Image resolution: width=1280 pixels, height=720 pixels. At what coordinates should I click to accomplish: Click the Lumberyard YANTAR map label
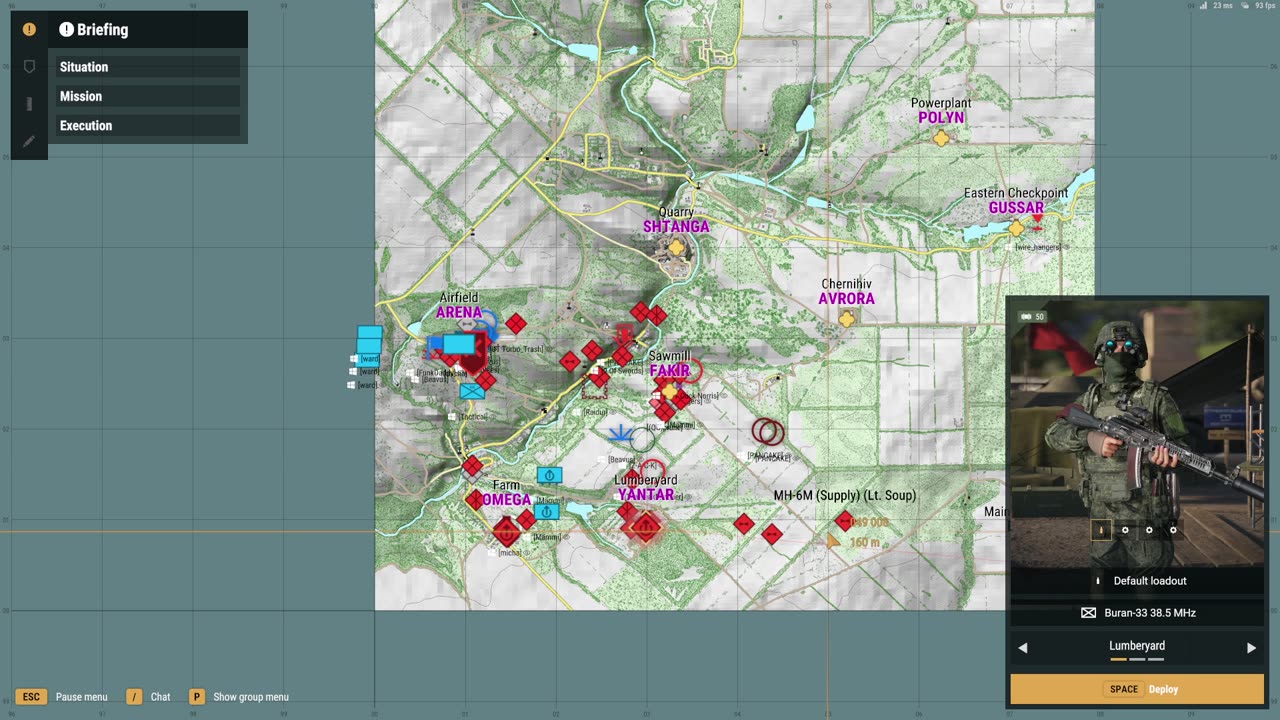pyautogui.click(x=646, y=488)
